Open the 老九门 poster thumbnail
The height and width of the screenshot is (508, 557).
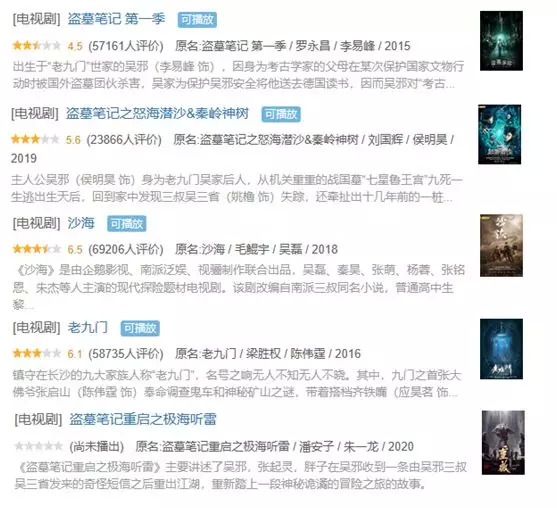click(501, 349)
